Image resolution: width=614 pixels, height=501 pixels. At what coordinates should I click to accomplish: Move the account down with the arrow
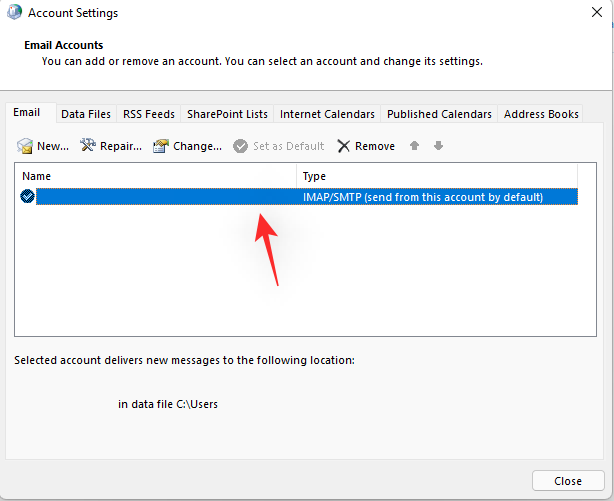point(438,146)
